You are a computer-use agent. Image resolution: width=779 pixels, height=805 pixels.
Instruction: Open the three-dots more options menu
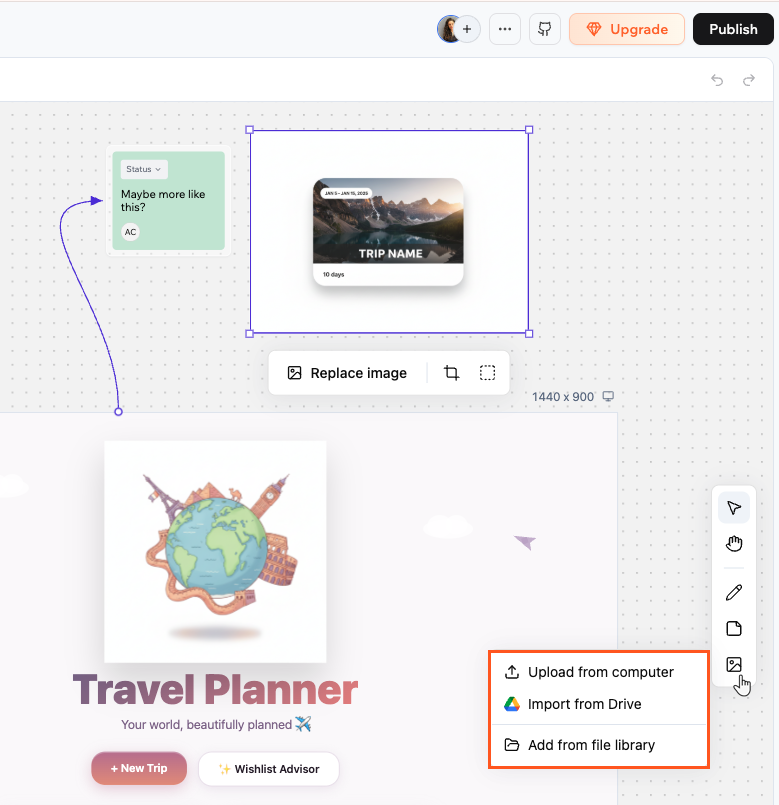click(x=505, y=29)
